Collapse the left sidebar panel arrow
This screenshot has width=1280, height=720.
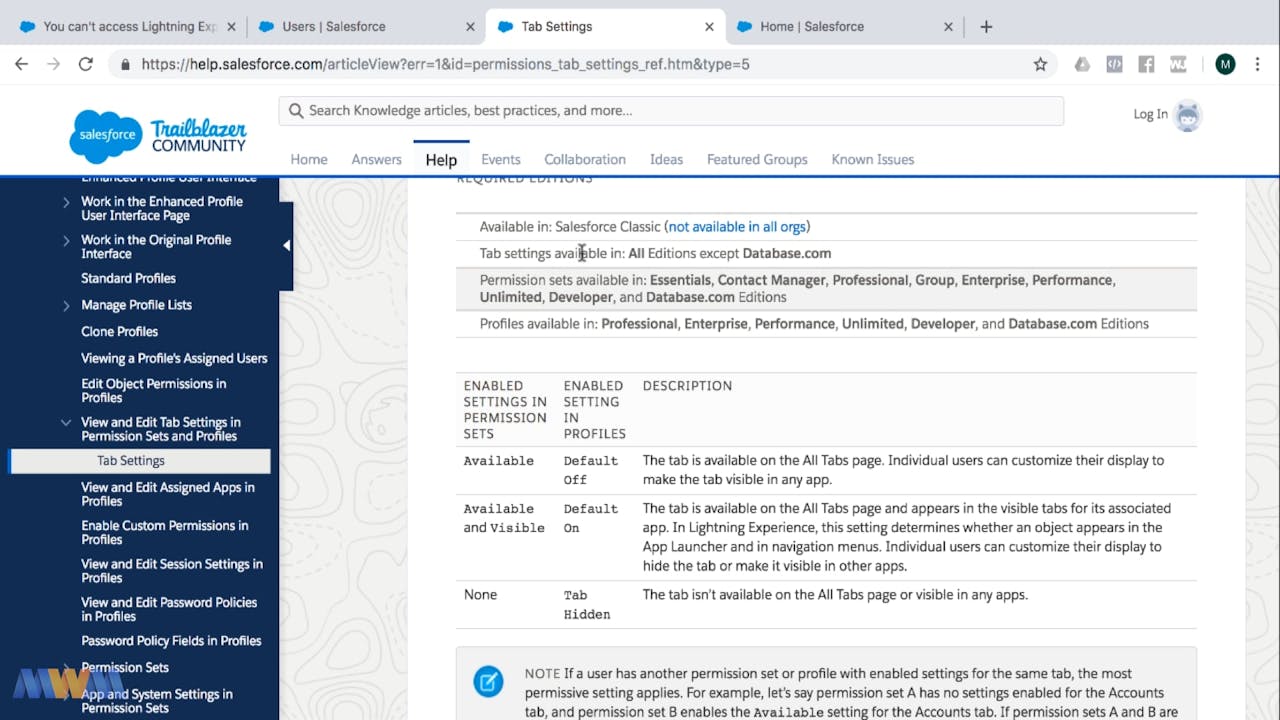coord(287,245)
